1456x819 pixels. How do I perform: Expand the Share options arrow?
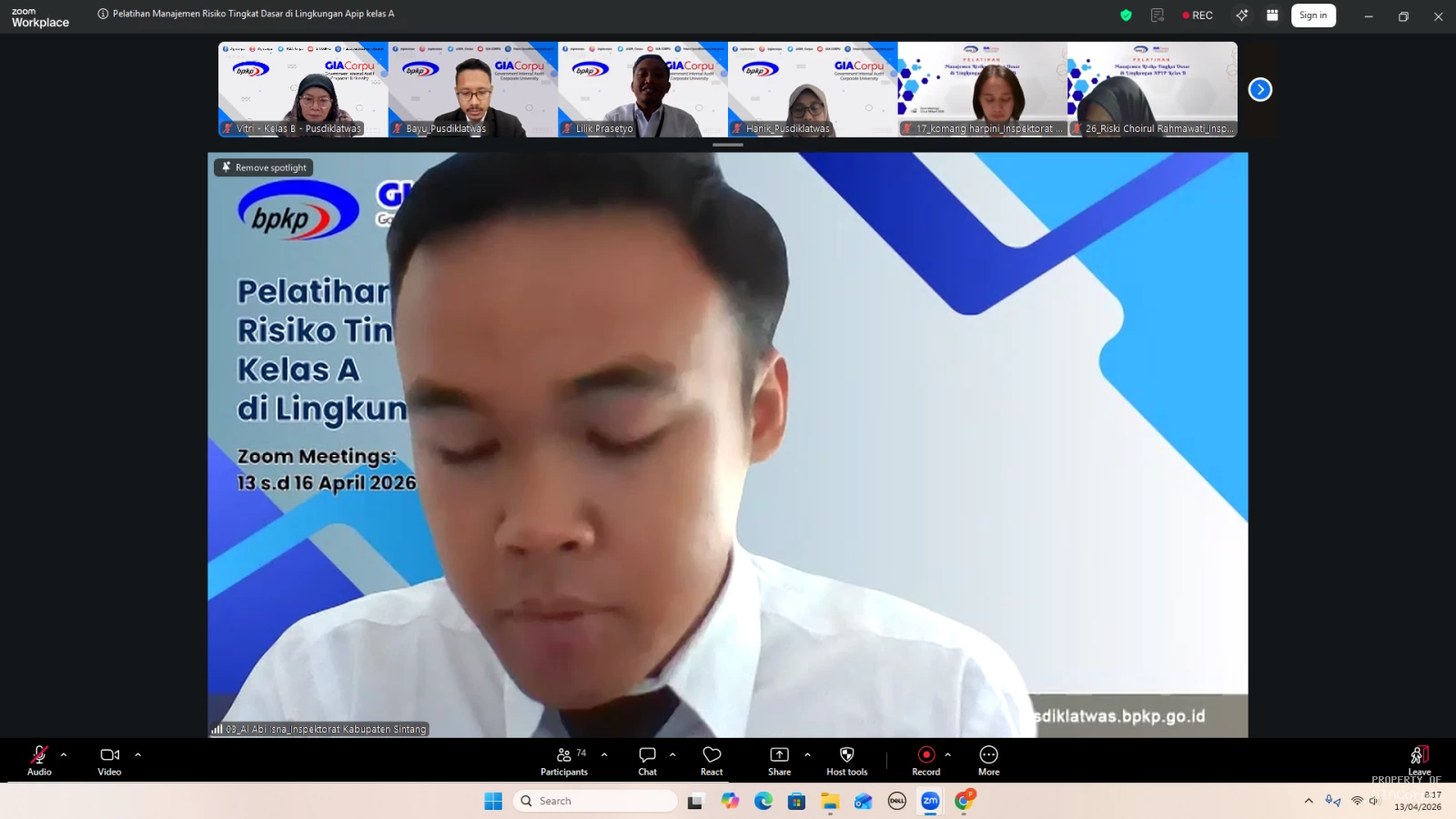(x=807, y=754)
